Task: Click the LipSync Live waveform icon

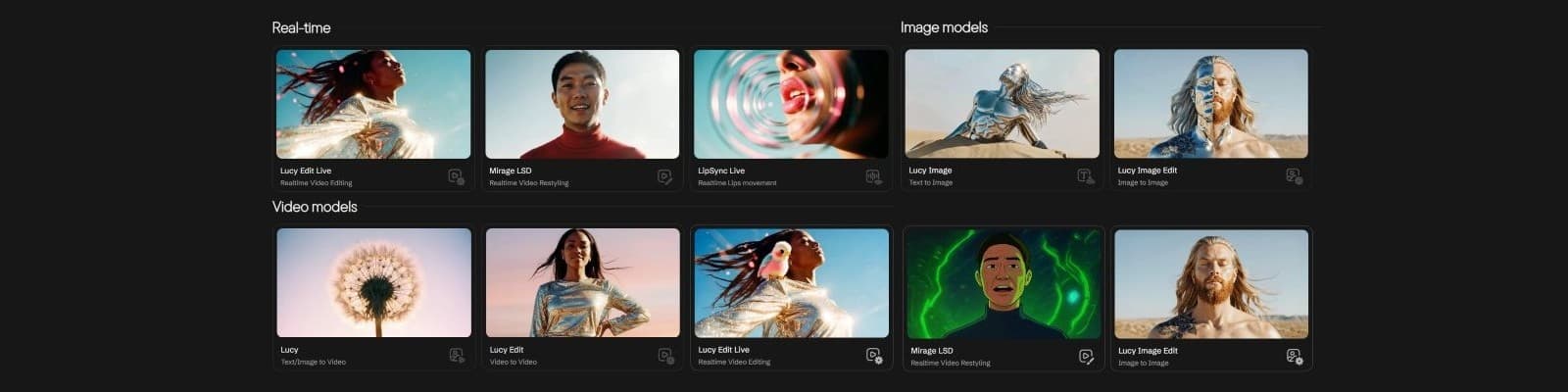Action: [873, 176]
